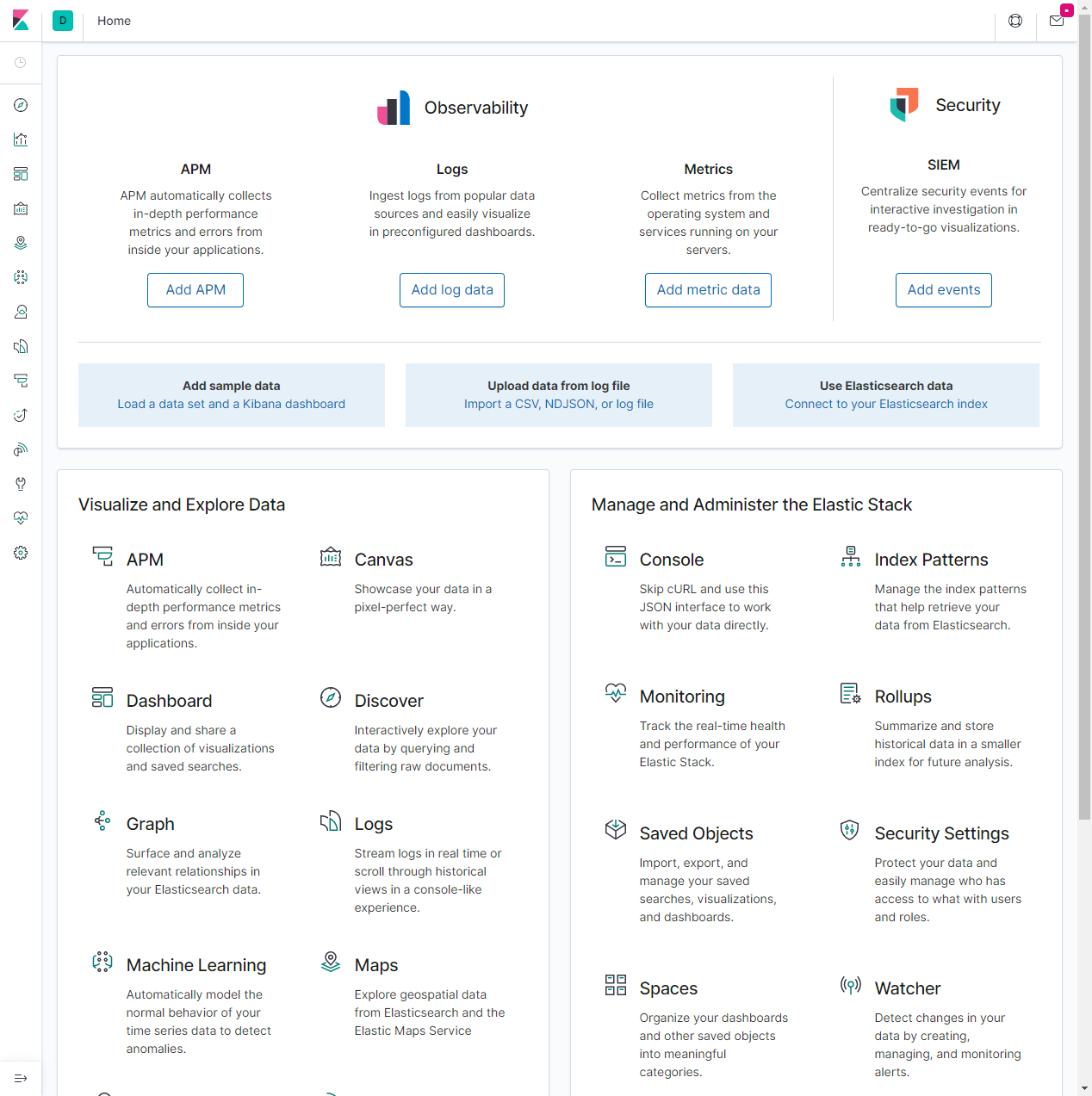This screenshot has height=1096, width=1092.
Task: Open the Machine Learning feature card
Action: 189,1004
